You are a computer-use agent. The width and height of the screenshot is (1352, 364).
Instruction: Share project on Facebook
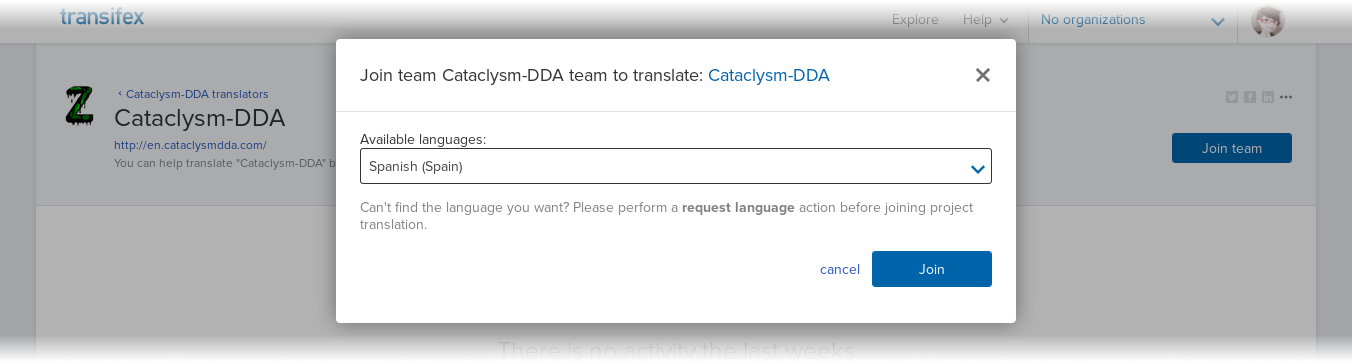coord(1250,97)
